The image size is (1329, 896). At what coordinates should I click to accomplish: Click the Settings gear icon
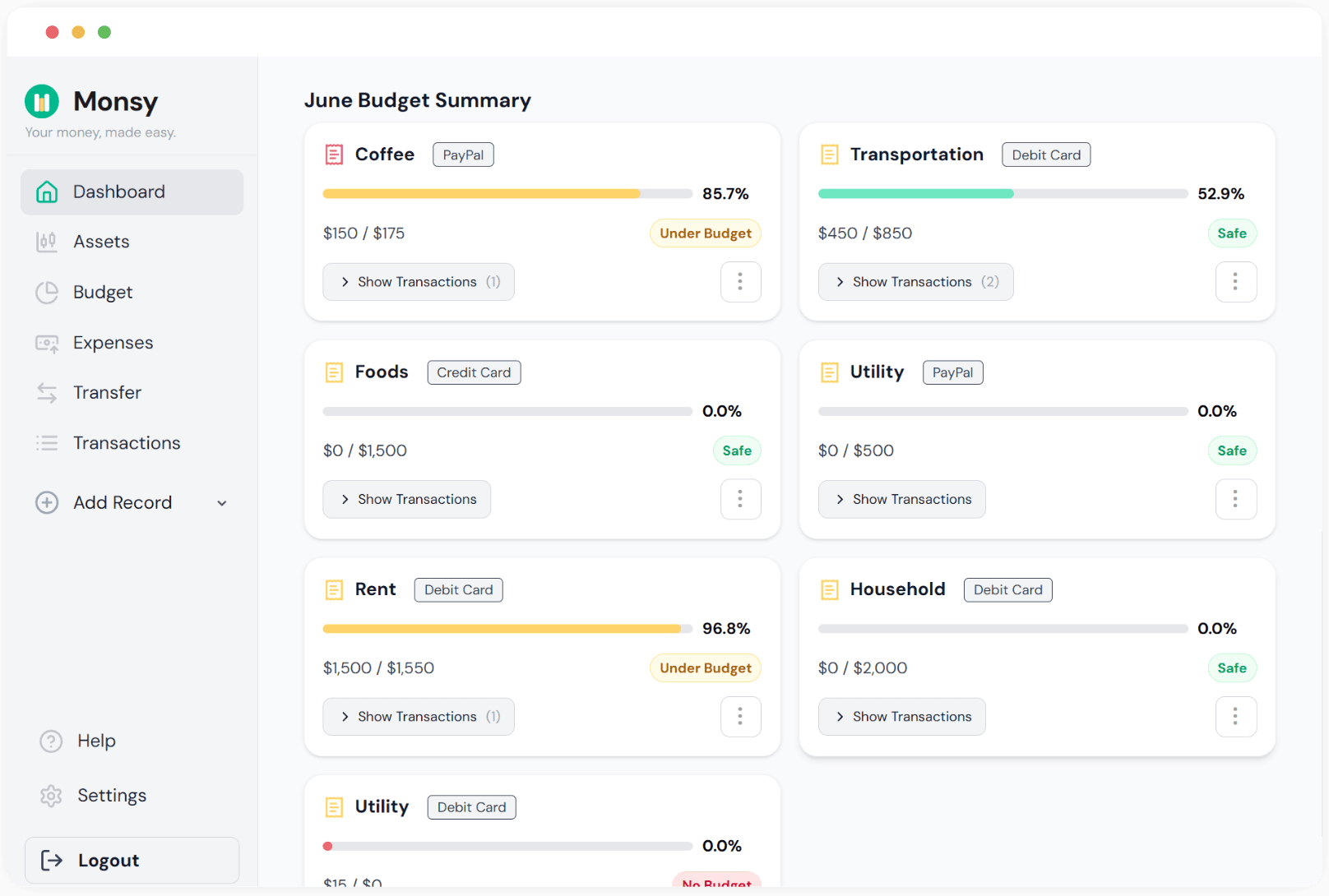tap(51, 795)
